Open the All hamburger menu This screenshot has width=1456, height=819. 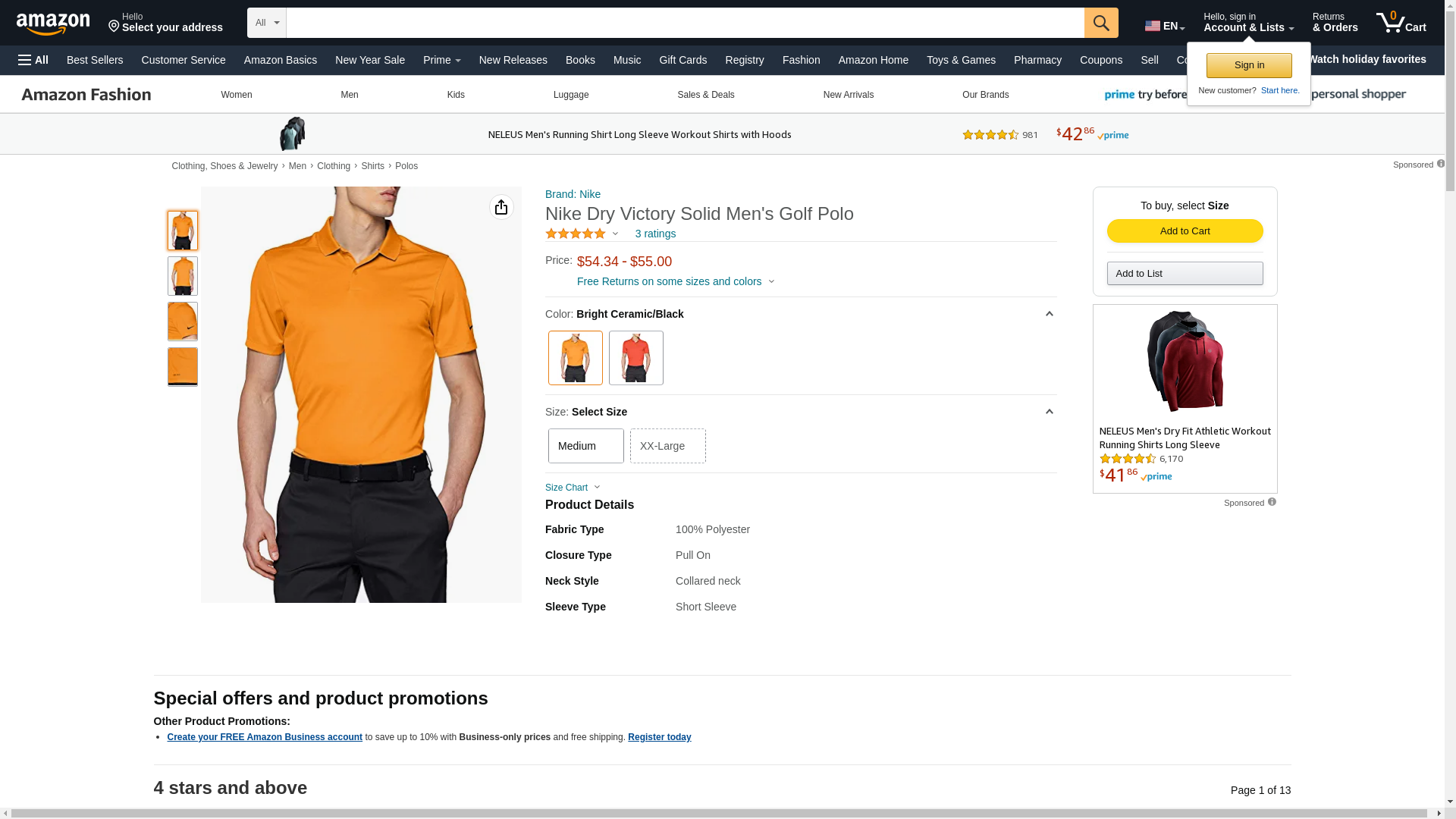tap(33, 60)
